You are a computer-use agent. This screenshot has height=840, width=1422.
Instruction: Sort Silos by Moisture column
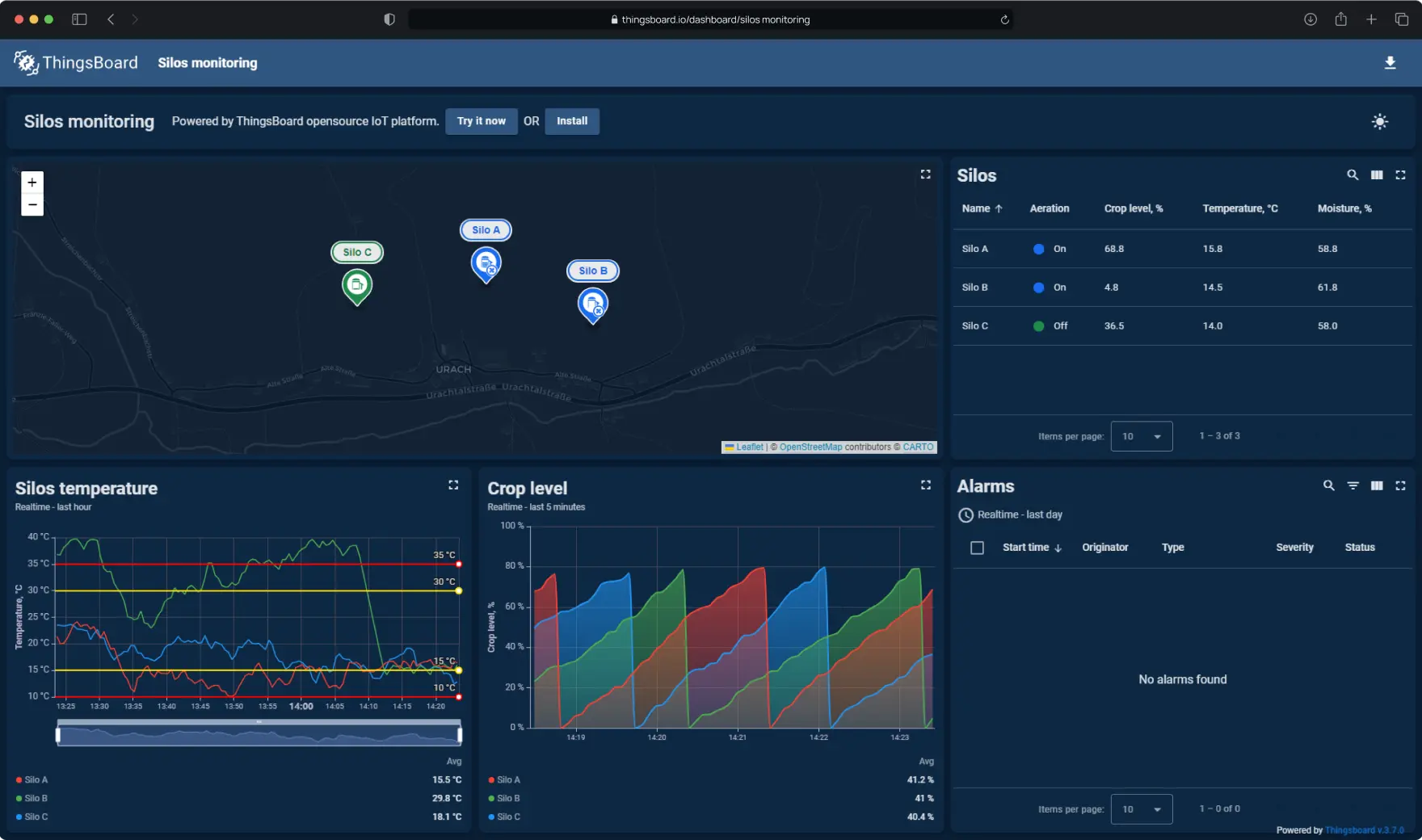[1344, 208]
